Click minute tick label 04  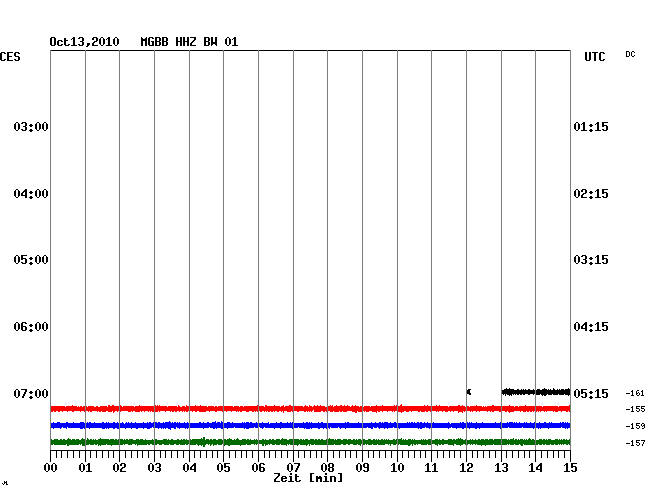pos(189,468)
